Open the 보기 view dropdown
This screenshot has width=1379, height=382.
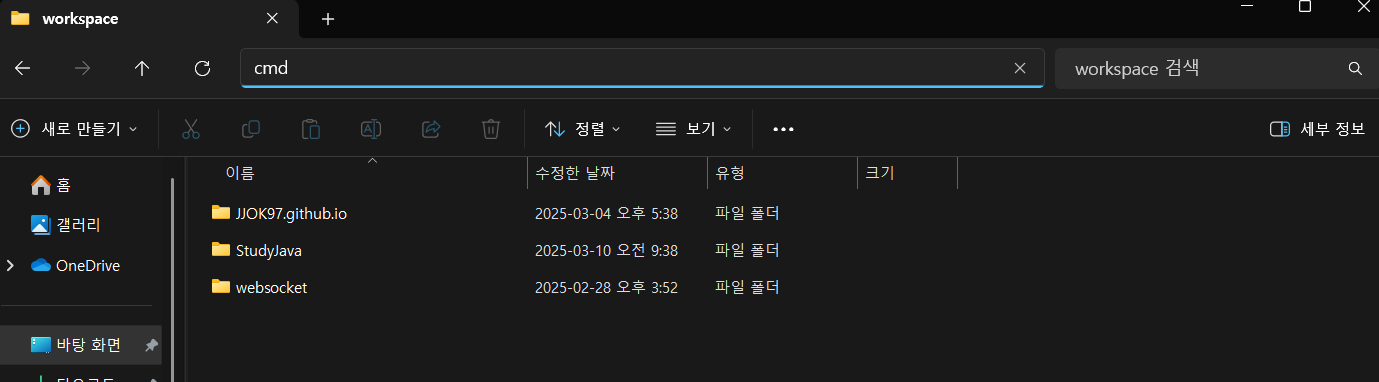point(694,129)
